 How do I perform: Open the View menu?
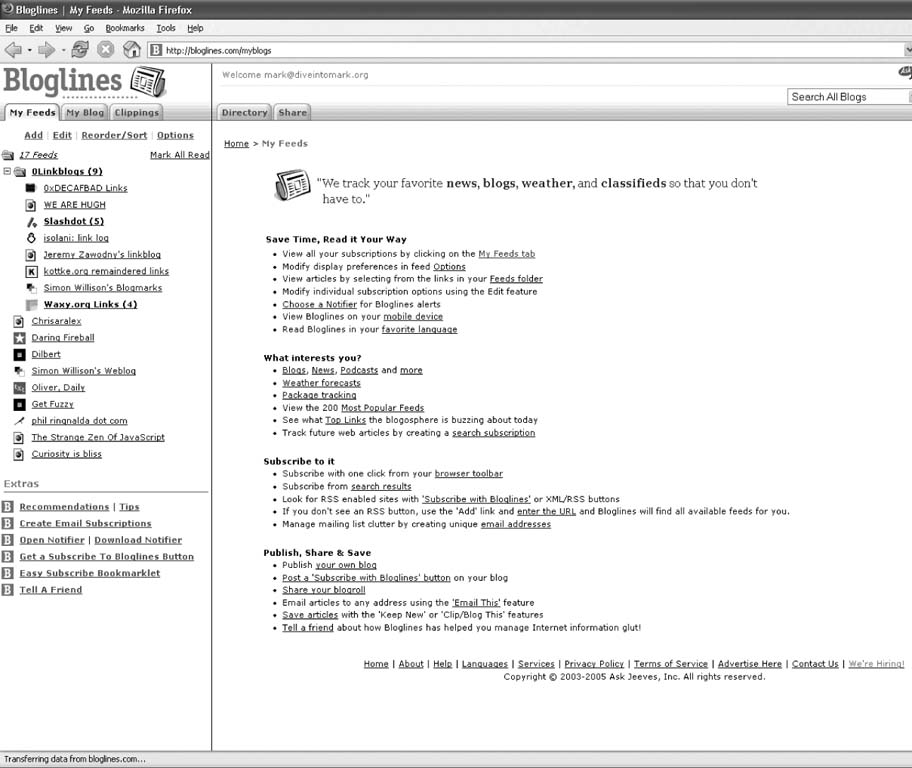tap(63, 28)
